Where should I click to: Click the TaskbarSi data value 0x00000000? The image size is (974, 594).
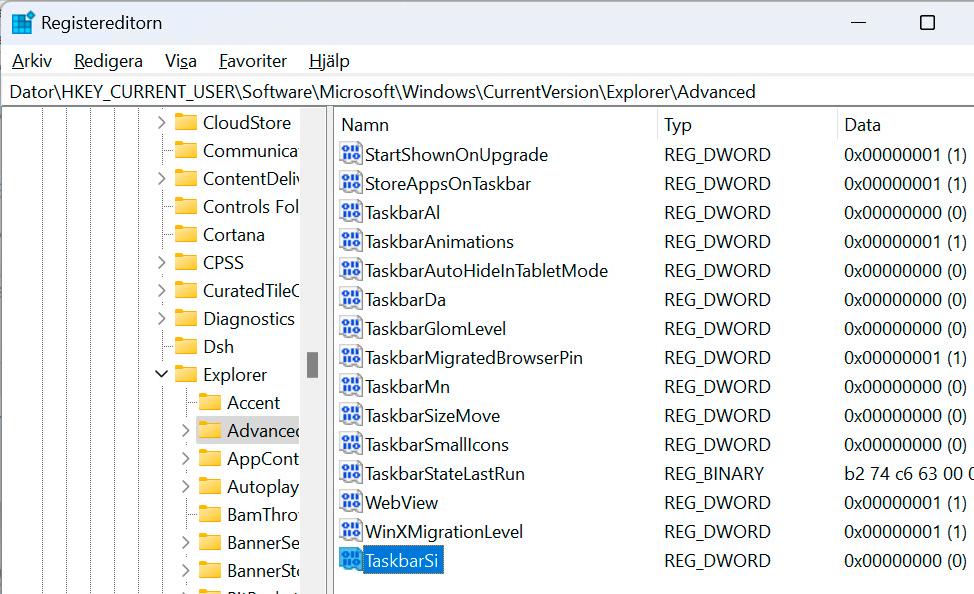click(x=905, y=560)
